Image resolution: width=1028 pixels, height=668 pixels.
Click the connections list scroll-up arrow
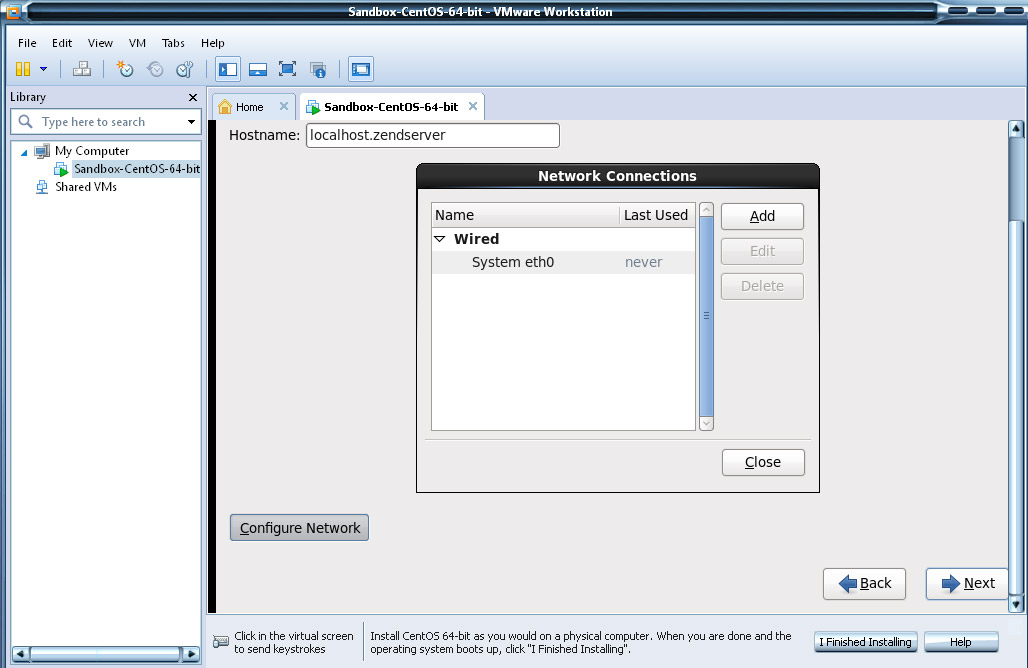[706, 210]
